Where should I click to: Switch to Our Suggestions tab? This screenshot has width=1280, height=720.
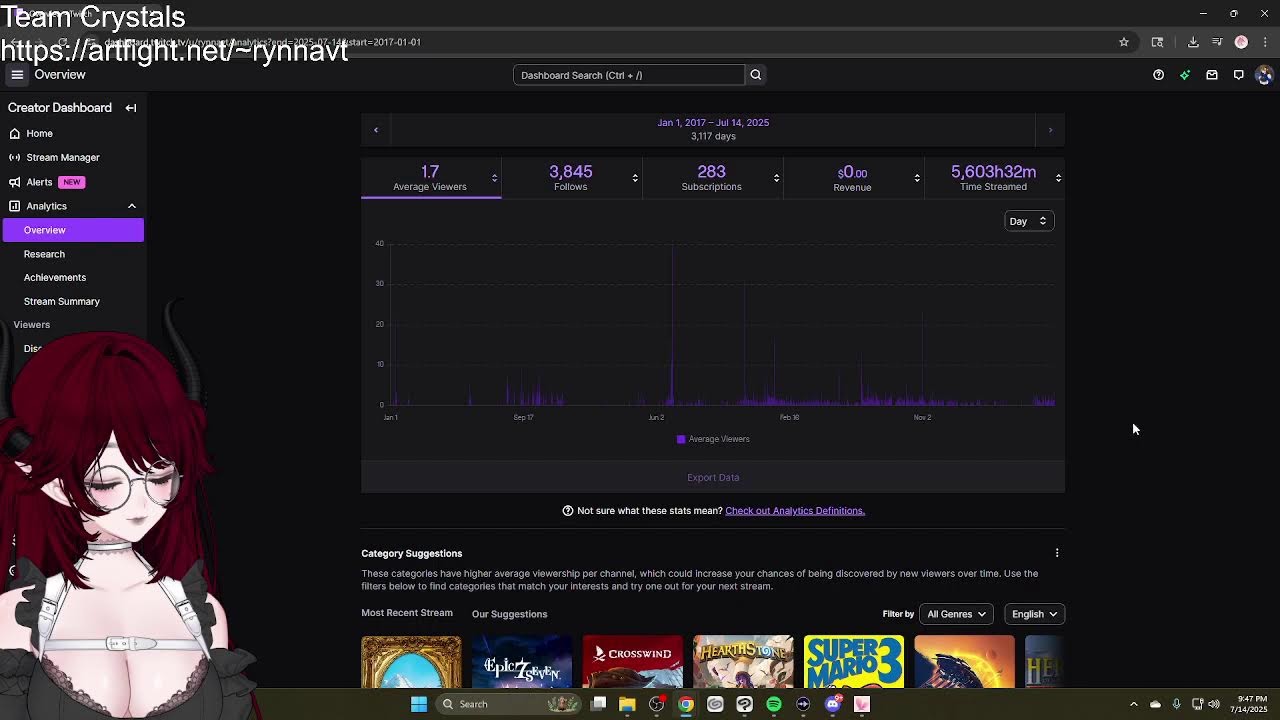click(509, 614)
